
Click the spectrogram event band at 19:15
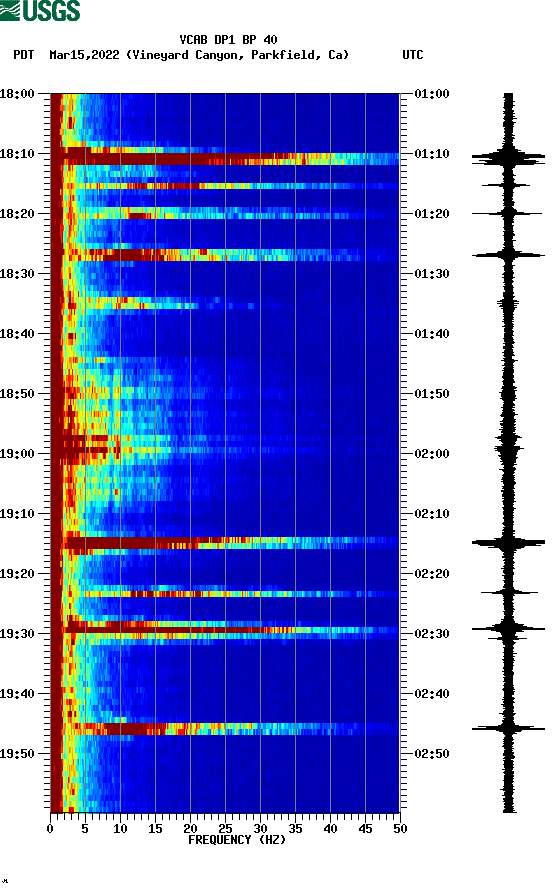coord(225,543)
